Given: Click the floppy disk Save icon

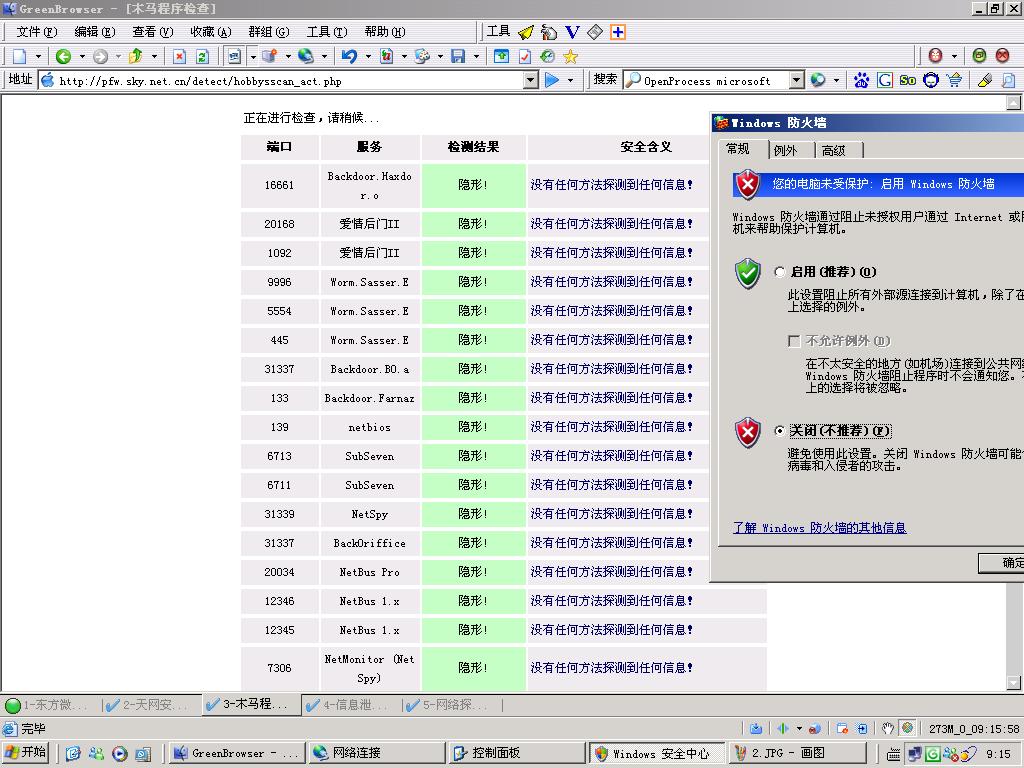Looking at the screenshot, I should [x=458, y=57].
